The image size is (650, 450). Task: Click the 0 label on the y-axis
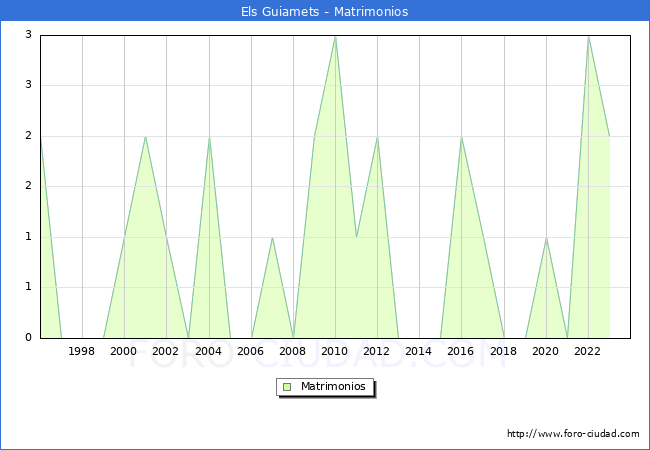(x=30, y=338)
